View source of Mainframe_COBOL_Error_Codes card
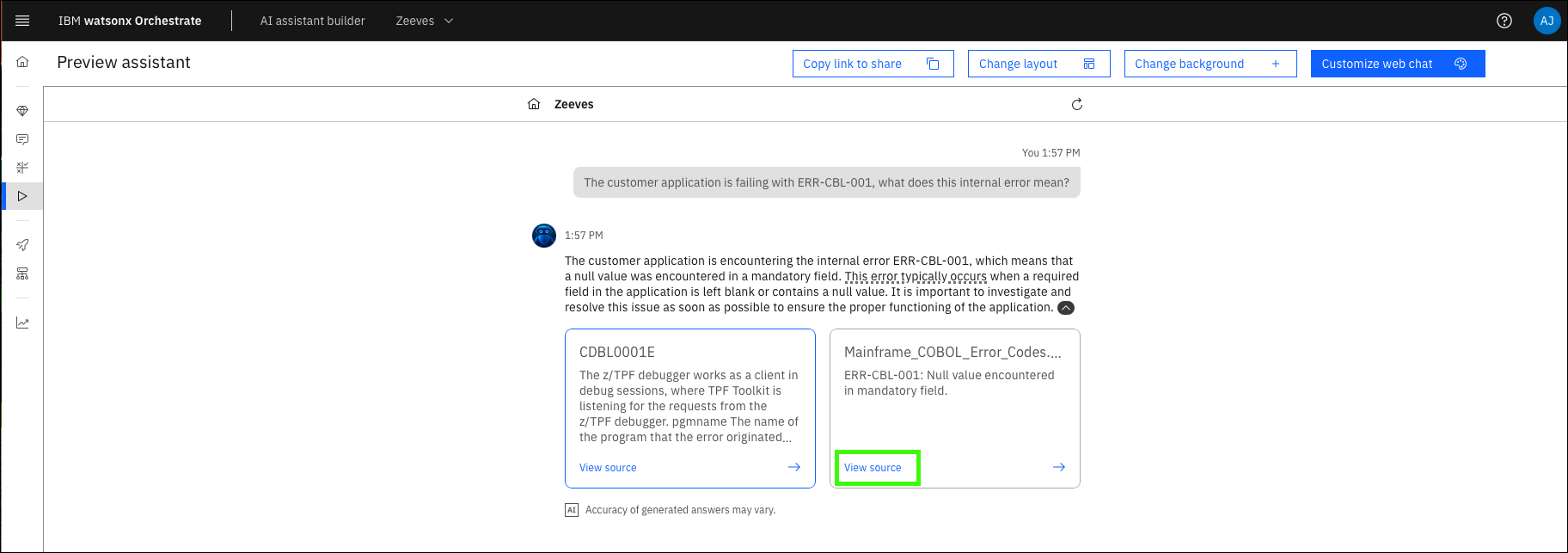This screenshot has height=553, width=1568. [873, 468]
